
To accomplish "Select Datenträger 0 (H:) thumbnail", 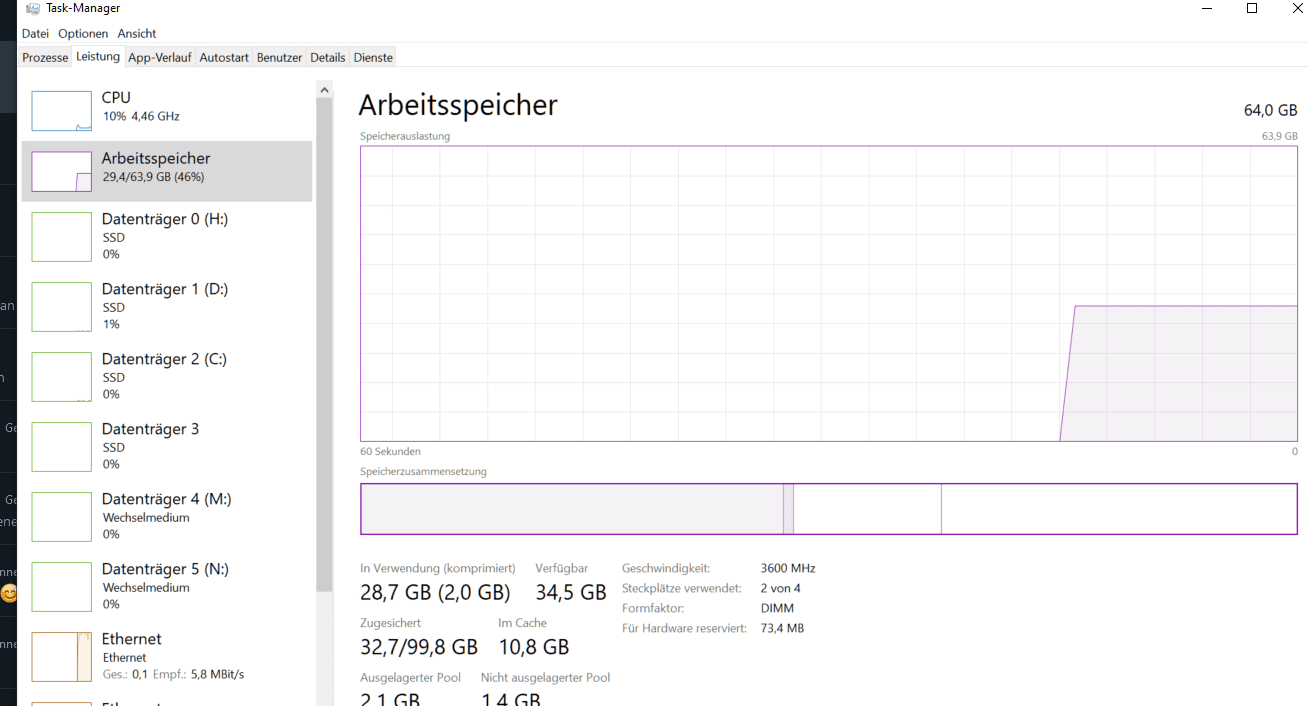I will pyautogui.click(x=61, y=236).
